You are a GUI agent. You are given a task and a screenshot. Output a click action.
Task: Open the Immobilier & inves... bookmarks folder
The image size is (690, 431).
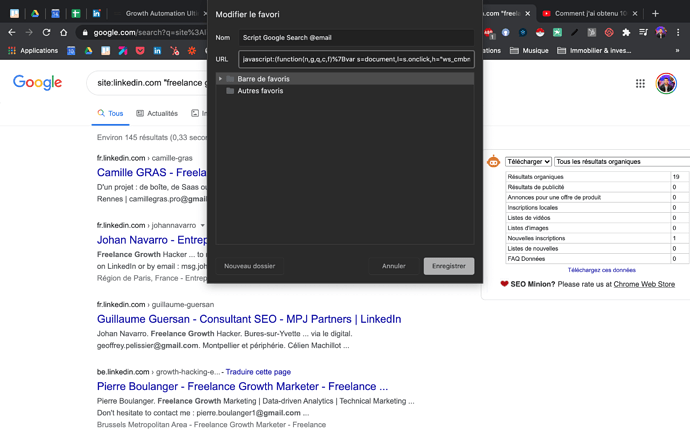[594, 51]
